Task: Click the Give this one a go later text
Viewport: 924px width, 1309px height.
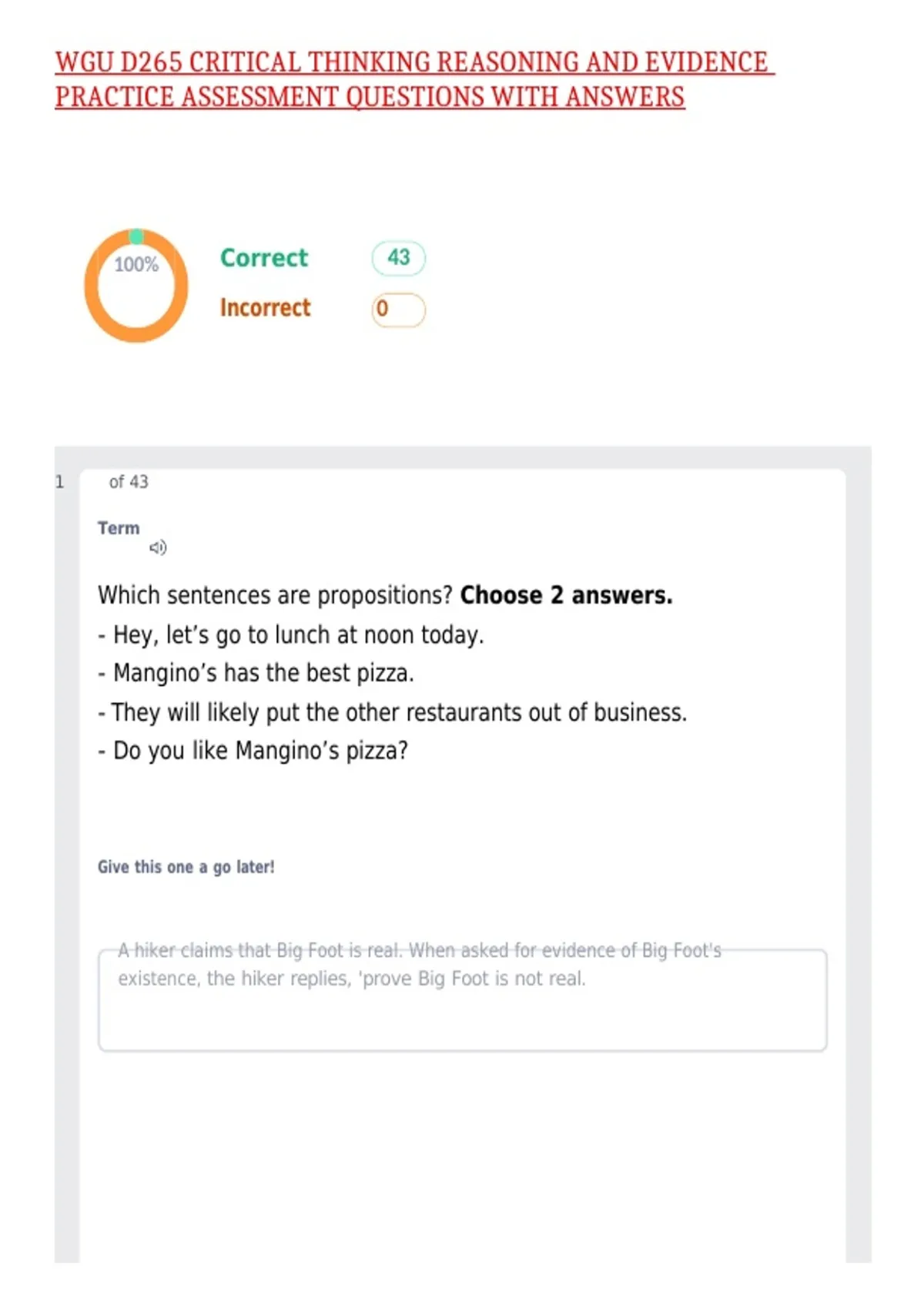Action: 186,867
